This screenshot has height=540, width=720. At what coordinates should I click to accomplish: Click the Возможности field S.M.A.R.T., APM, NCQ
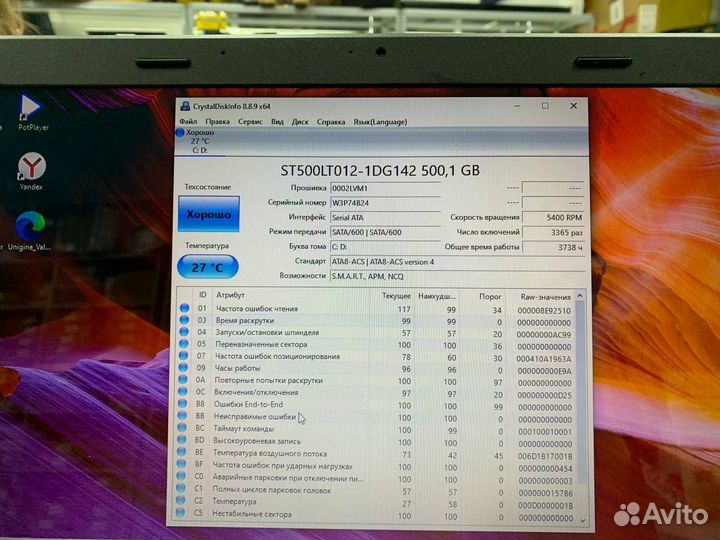coord(457,276)
